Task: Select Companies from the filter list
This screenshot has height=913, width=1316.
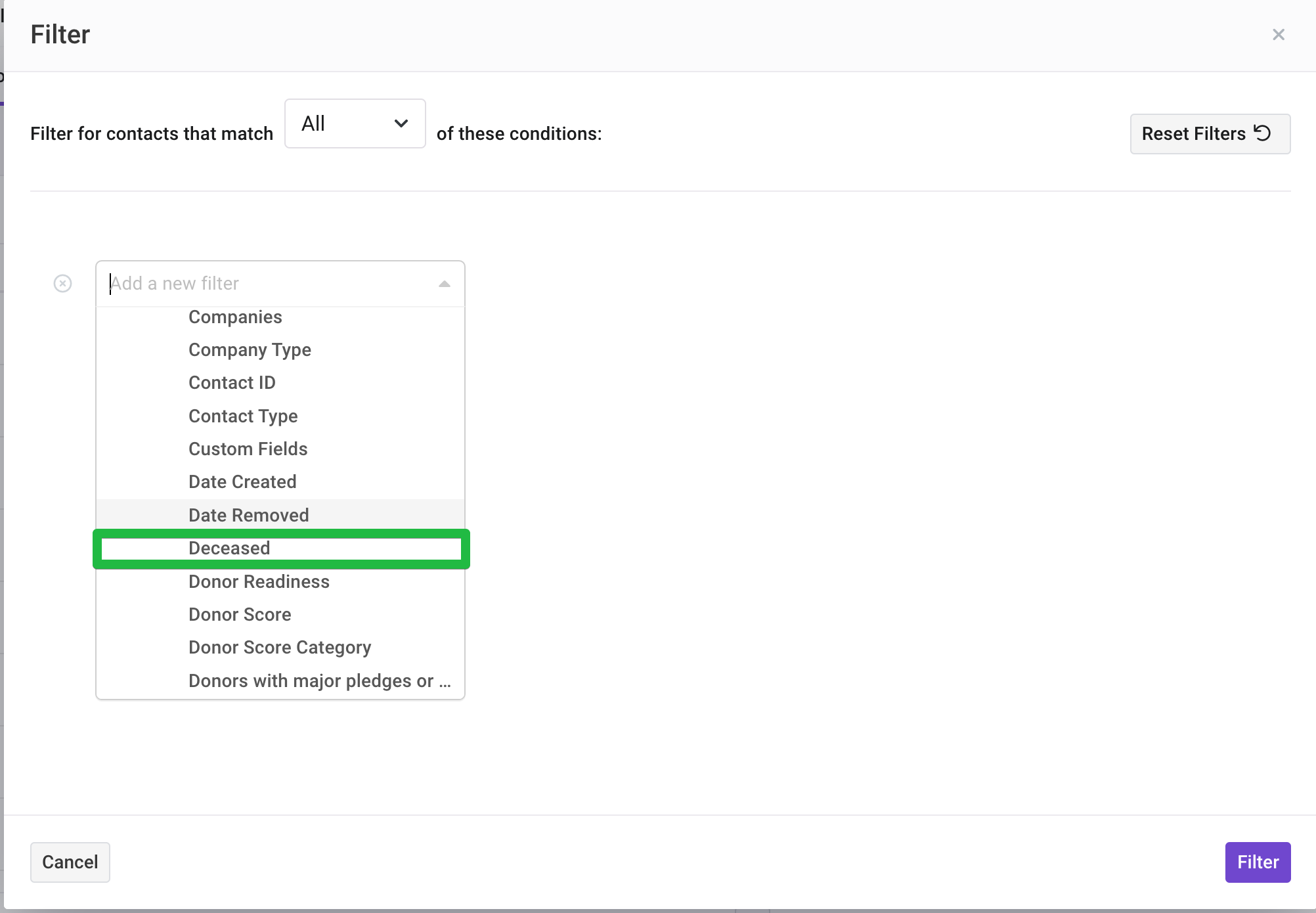Action: 280,317
